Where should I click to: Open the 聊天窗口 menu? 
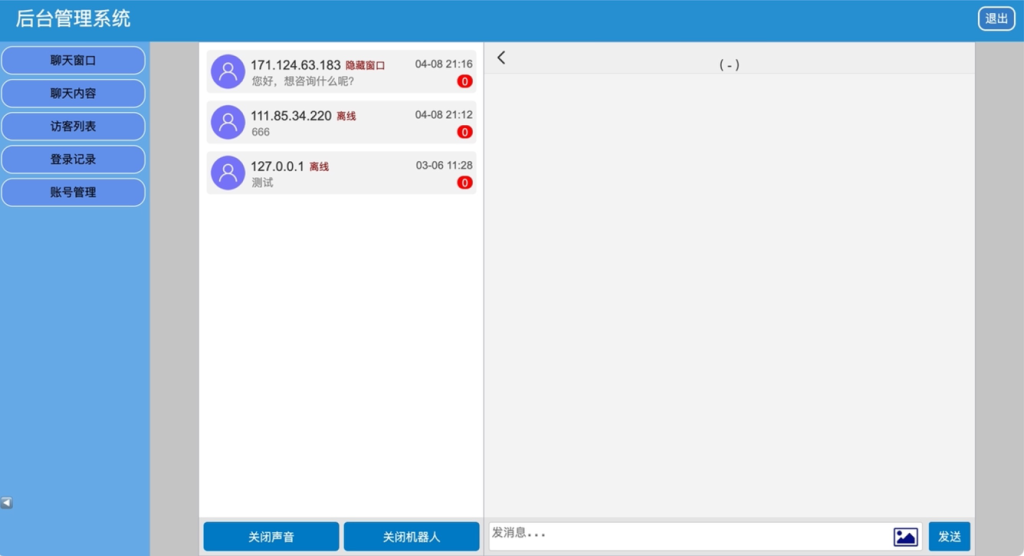(73, 60)
